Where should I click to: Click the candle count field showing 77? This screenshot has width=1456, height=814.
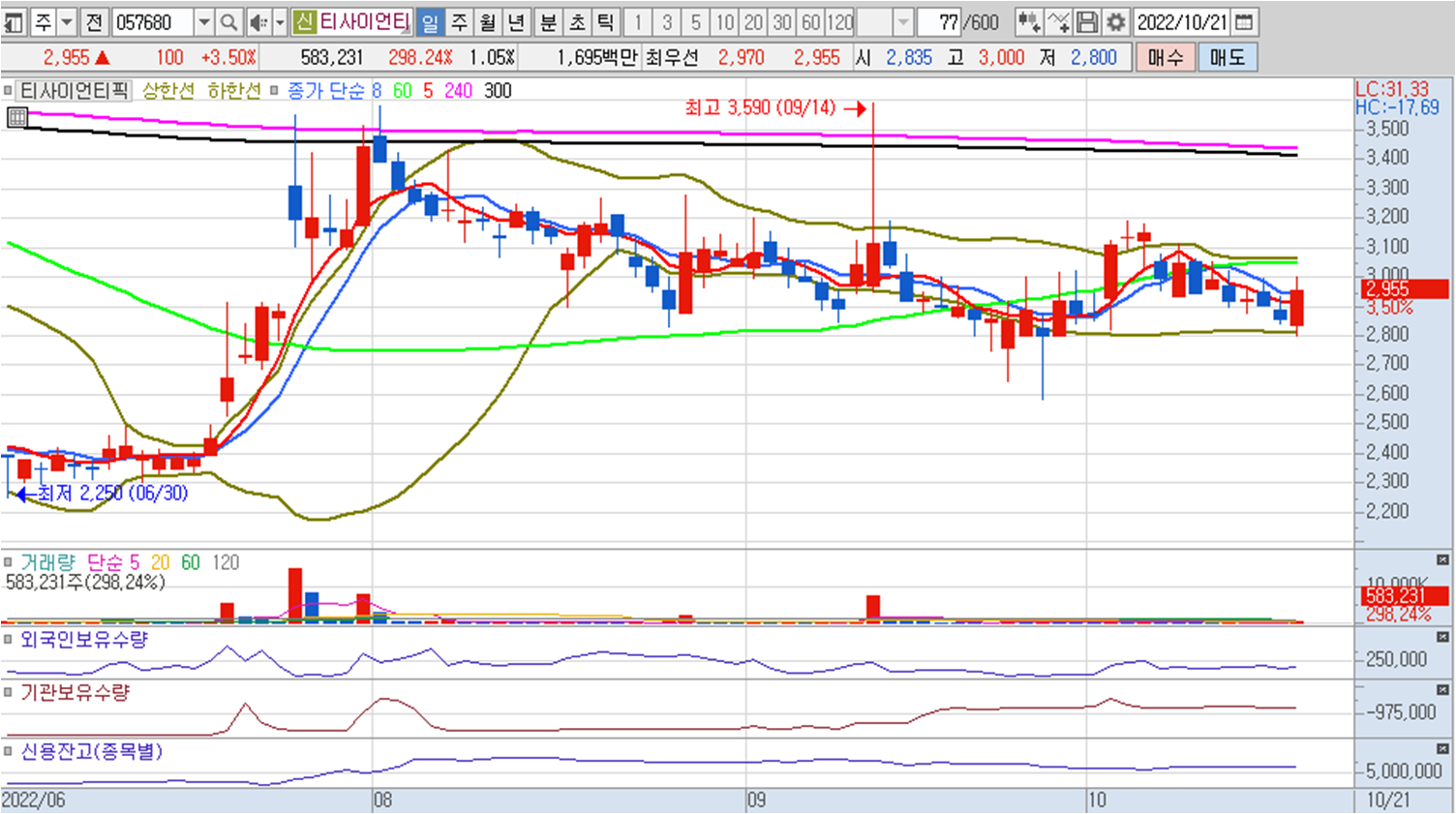tap(939, 21)
